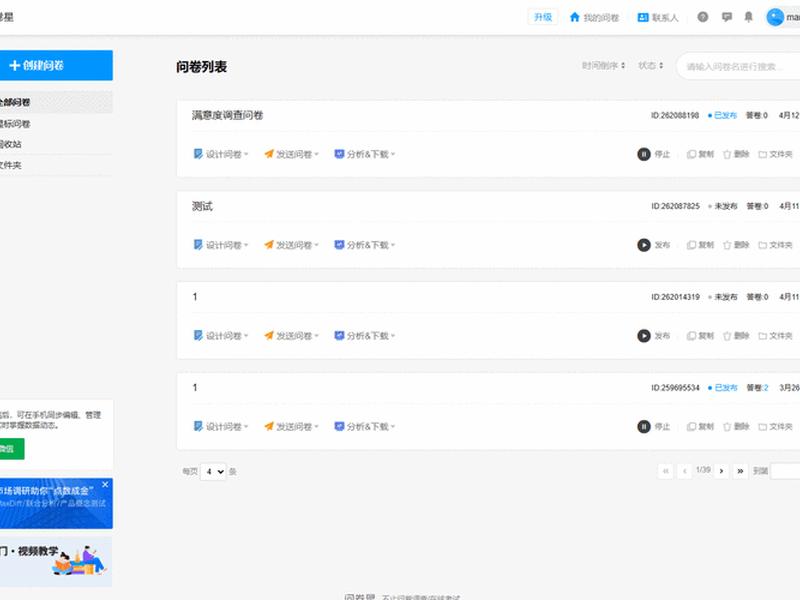This screenshot has width=800, height=600.
Task: Delete survey ID 259695534
Action: [736, 427]
